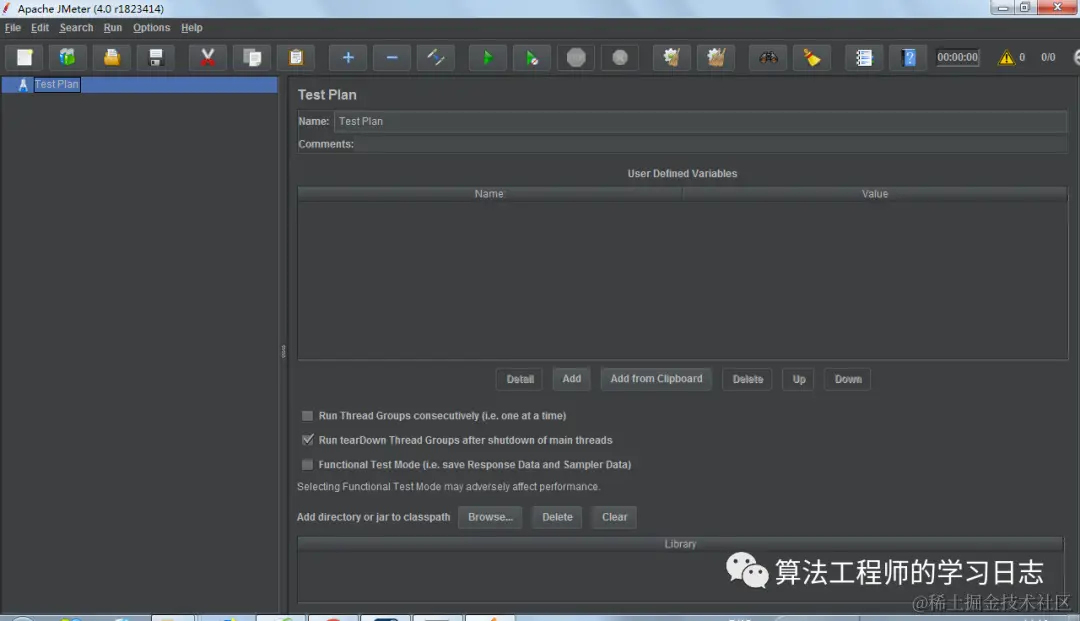Click the Shutdown toolbar icon
The image size is (1080, 621).
point(620,58)
